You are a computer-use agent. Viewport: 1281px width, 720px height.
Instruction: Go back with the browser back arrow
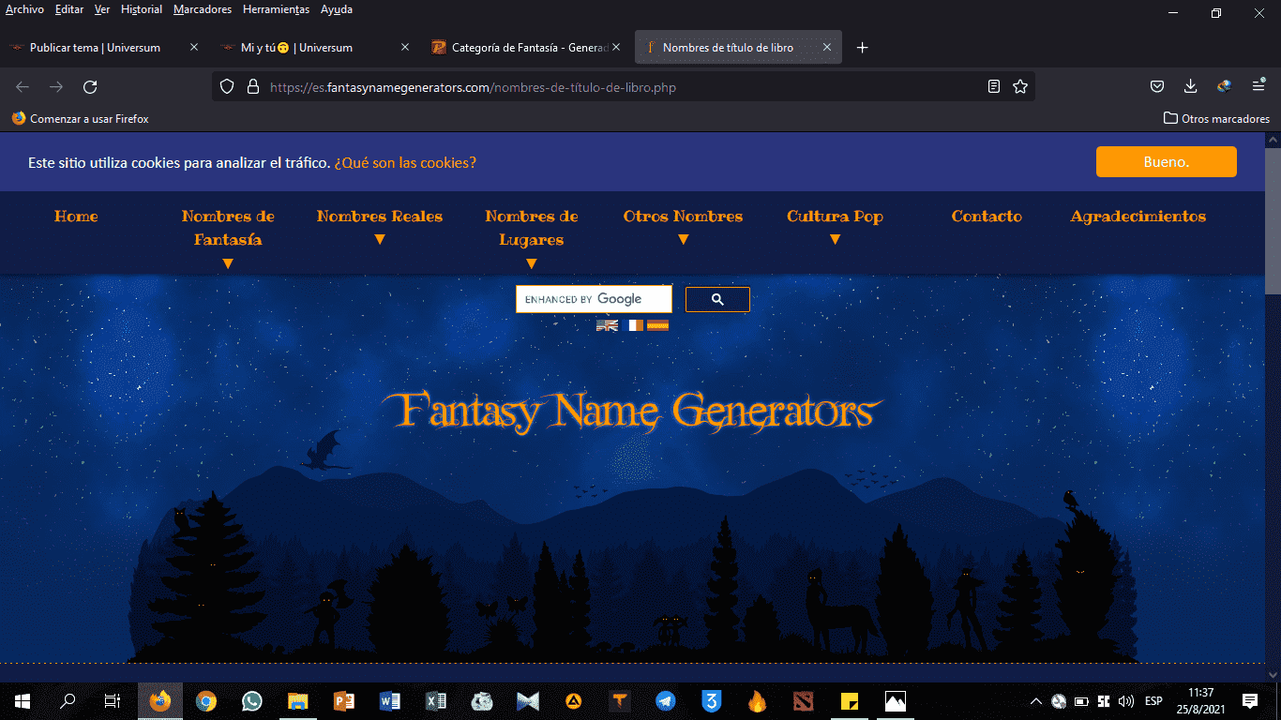coord(22,87)
